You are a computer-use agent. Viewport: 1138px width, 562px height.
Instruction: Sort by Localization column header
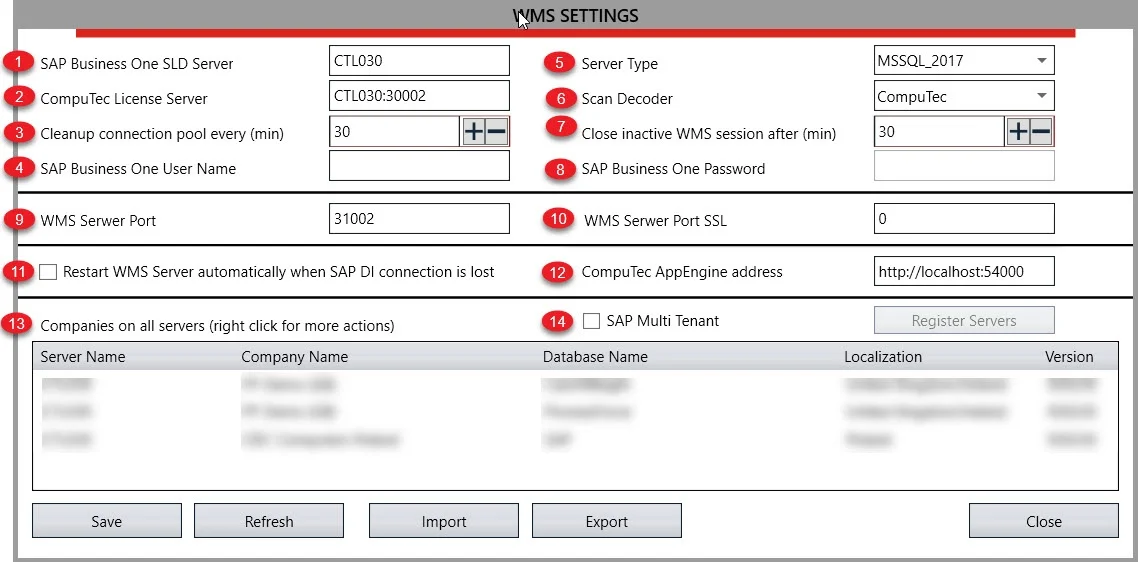click(x=883, y=357)
